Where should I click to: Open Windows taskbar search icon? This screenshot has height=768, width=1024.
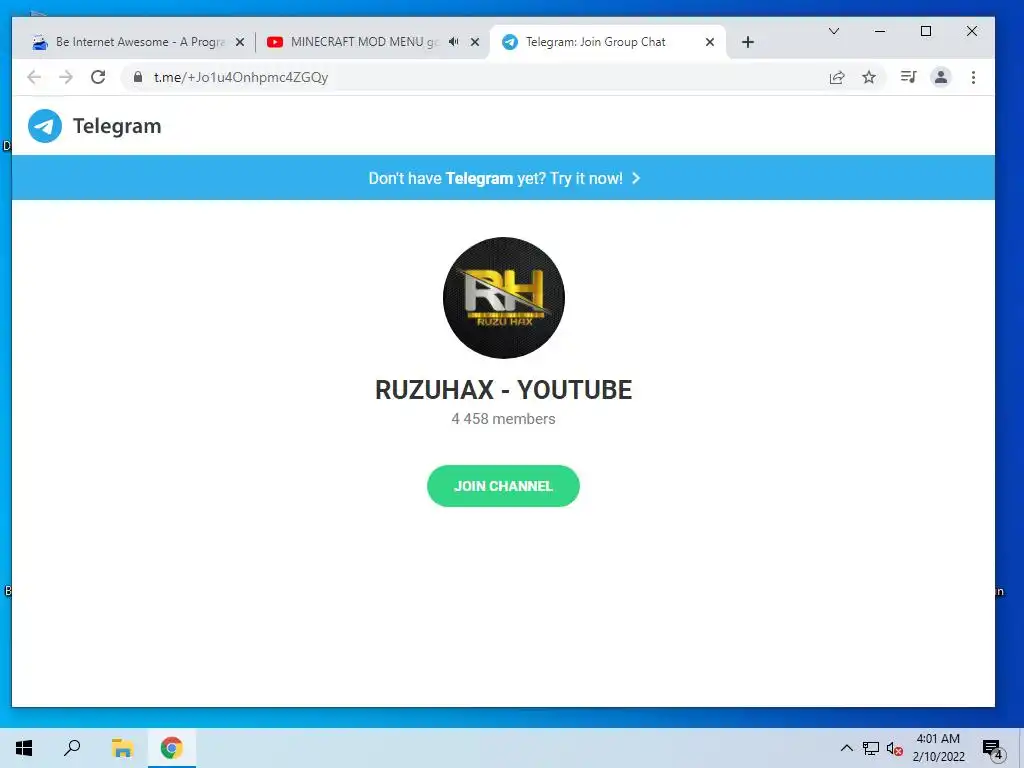72,748
